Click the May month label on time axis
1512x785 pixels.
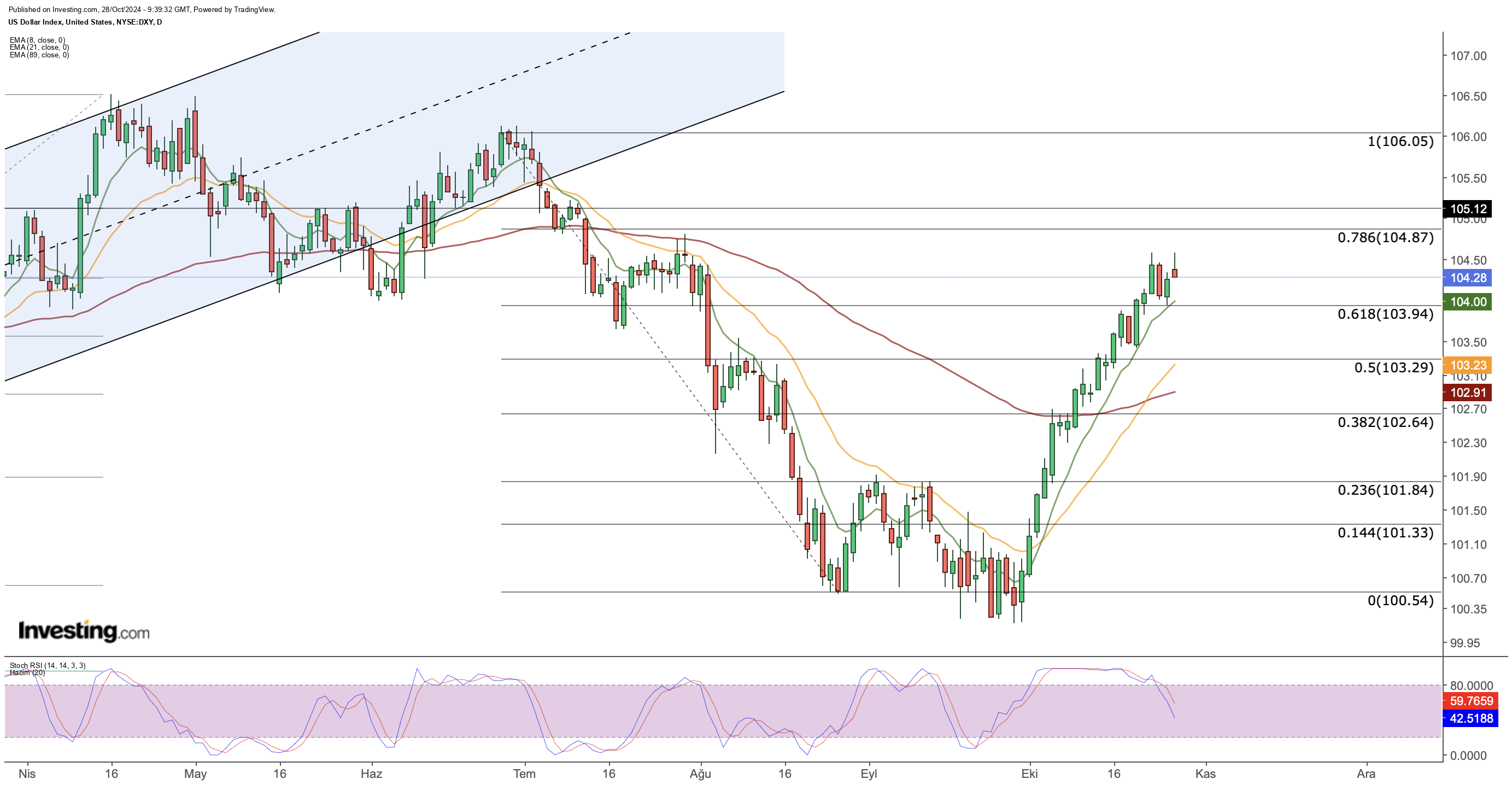point(195,774)
